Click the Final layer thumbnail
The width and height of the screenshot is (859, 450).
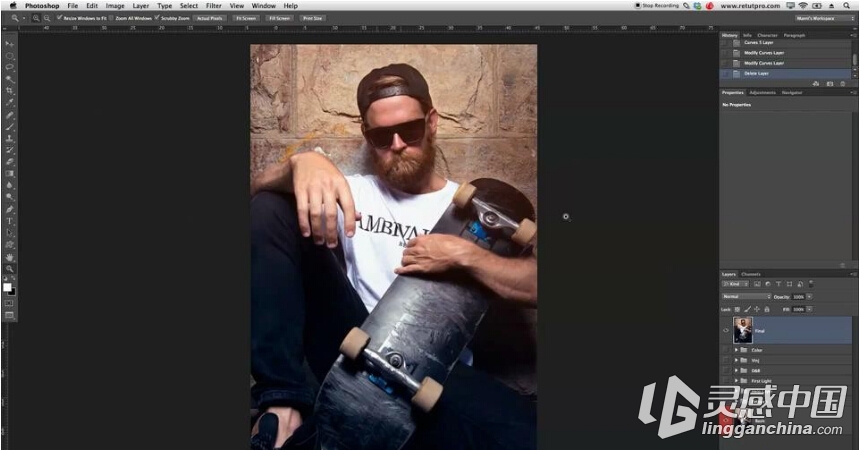pos(743,331)
